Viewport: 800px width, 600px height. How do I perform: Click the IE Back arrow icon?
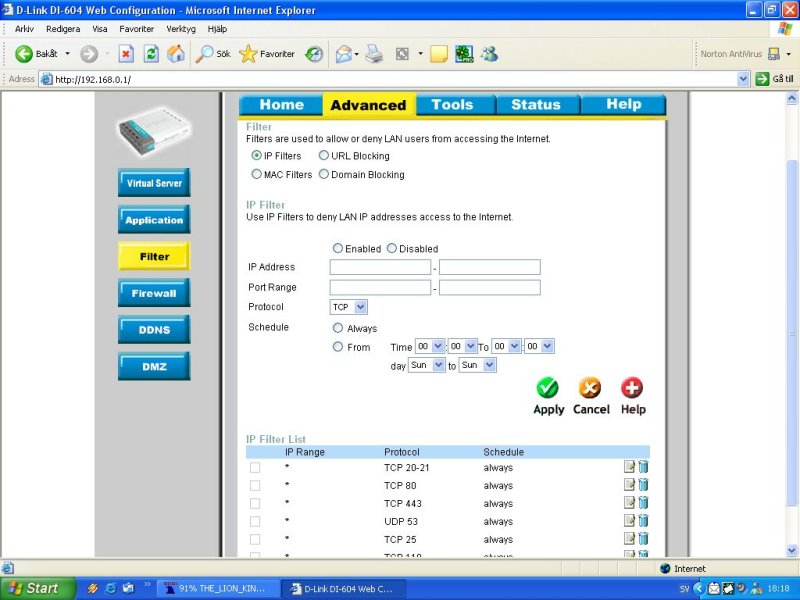pos(23,54)
